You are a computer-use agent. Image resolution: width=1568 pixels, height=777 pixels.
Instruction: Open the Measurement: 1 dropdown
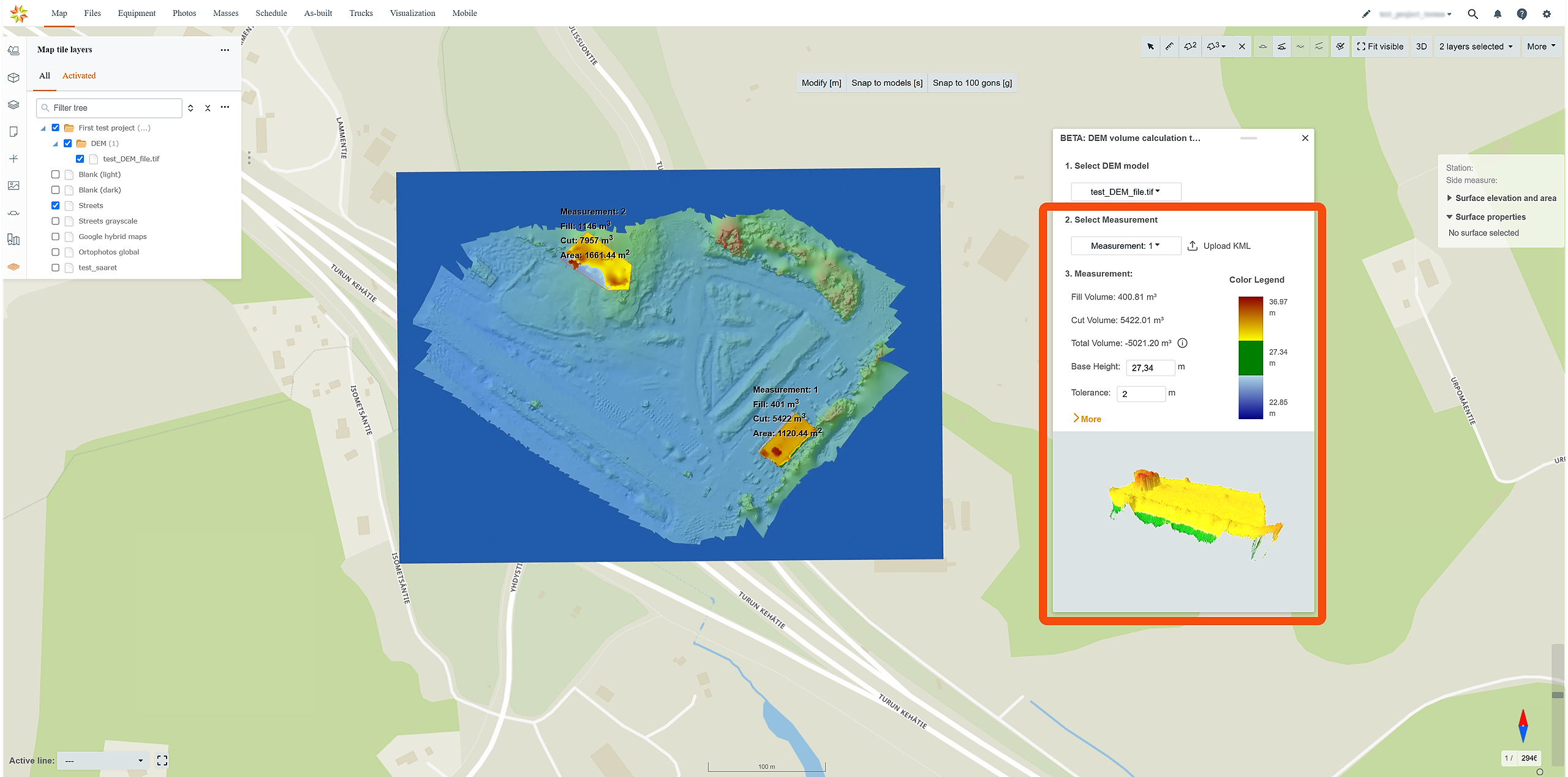(1125, 246)
